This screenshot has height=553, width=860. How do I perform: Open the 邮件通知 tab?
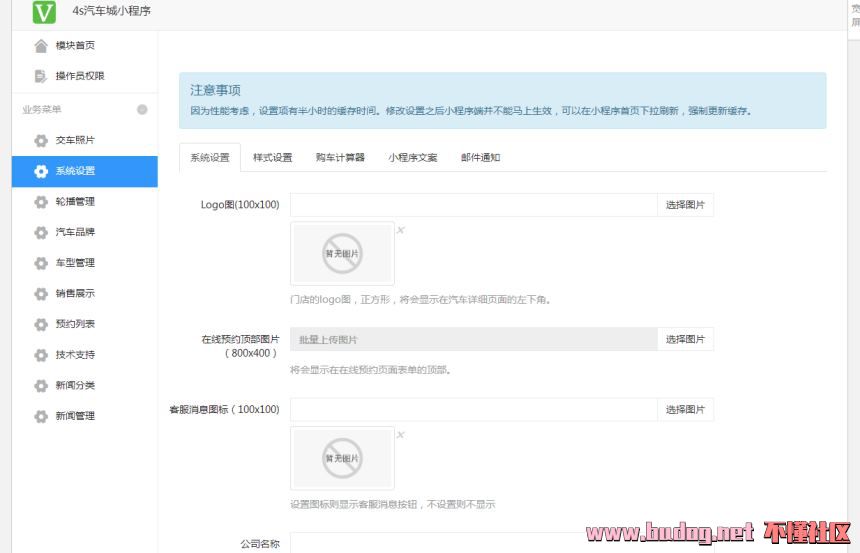click(x=480, y=158)
